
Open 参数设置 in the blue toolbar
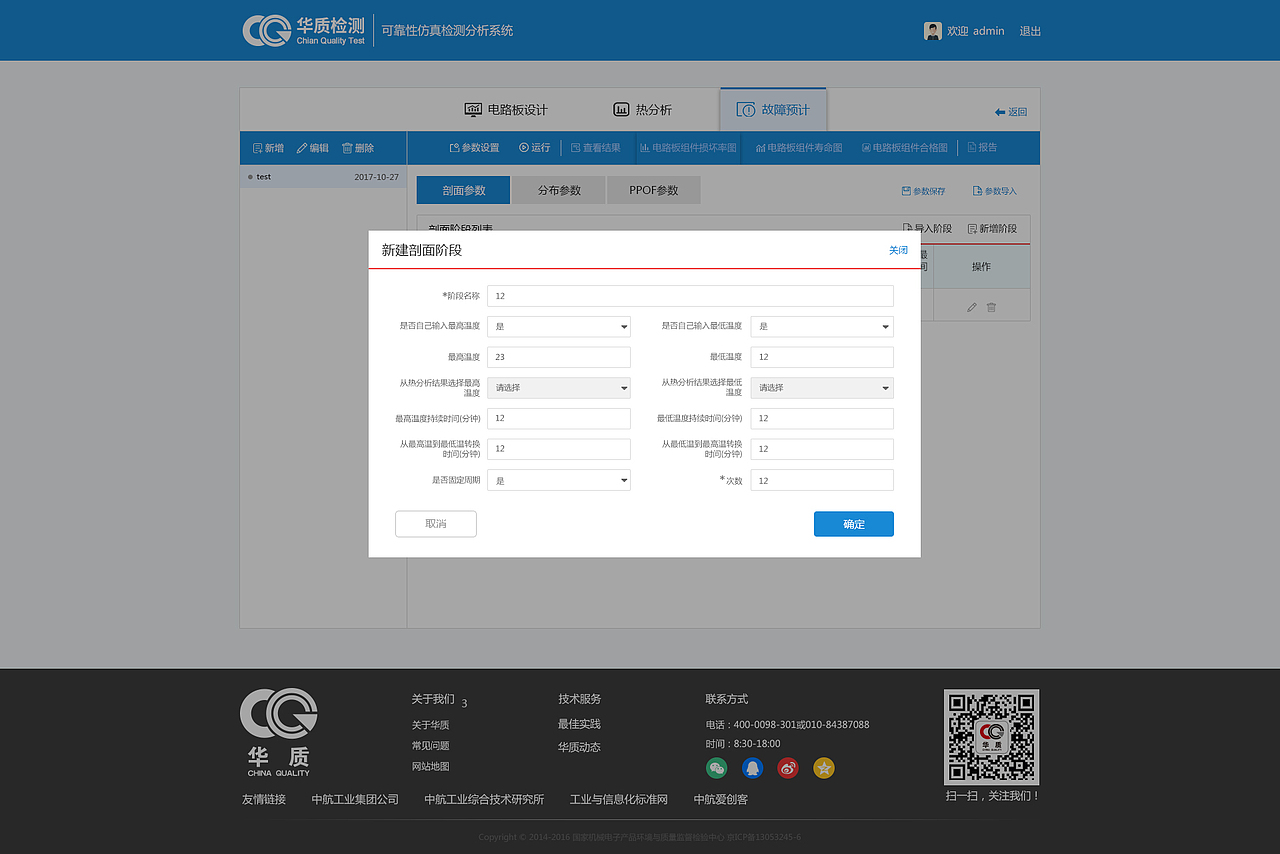[x=474, y=148]
